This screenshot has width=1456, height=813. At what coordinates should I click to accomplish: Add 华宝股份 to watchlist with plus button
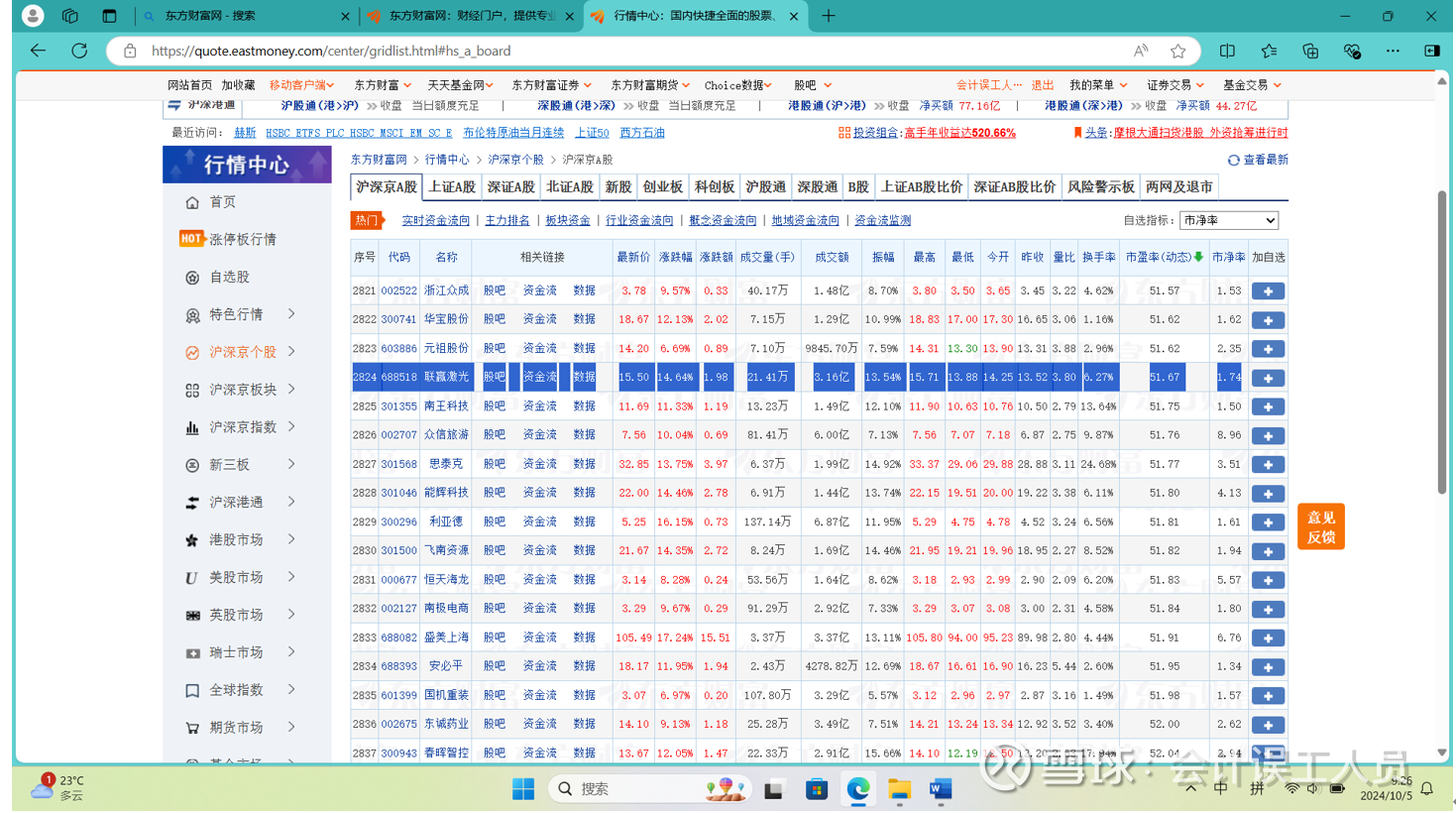pyautogui.click(x=1268, y=320)
